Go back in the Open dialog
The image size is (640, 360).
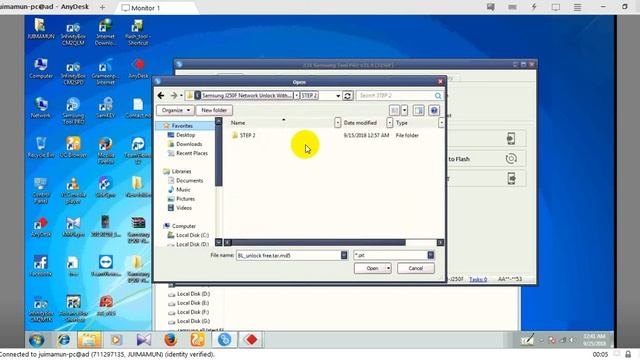tap(161, 96)
